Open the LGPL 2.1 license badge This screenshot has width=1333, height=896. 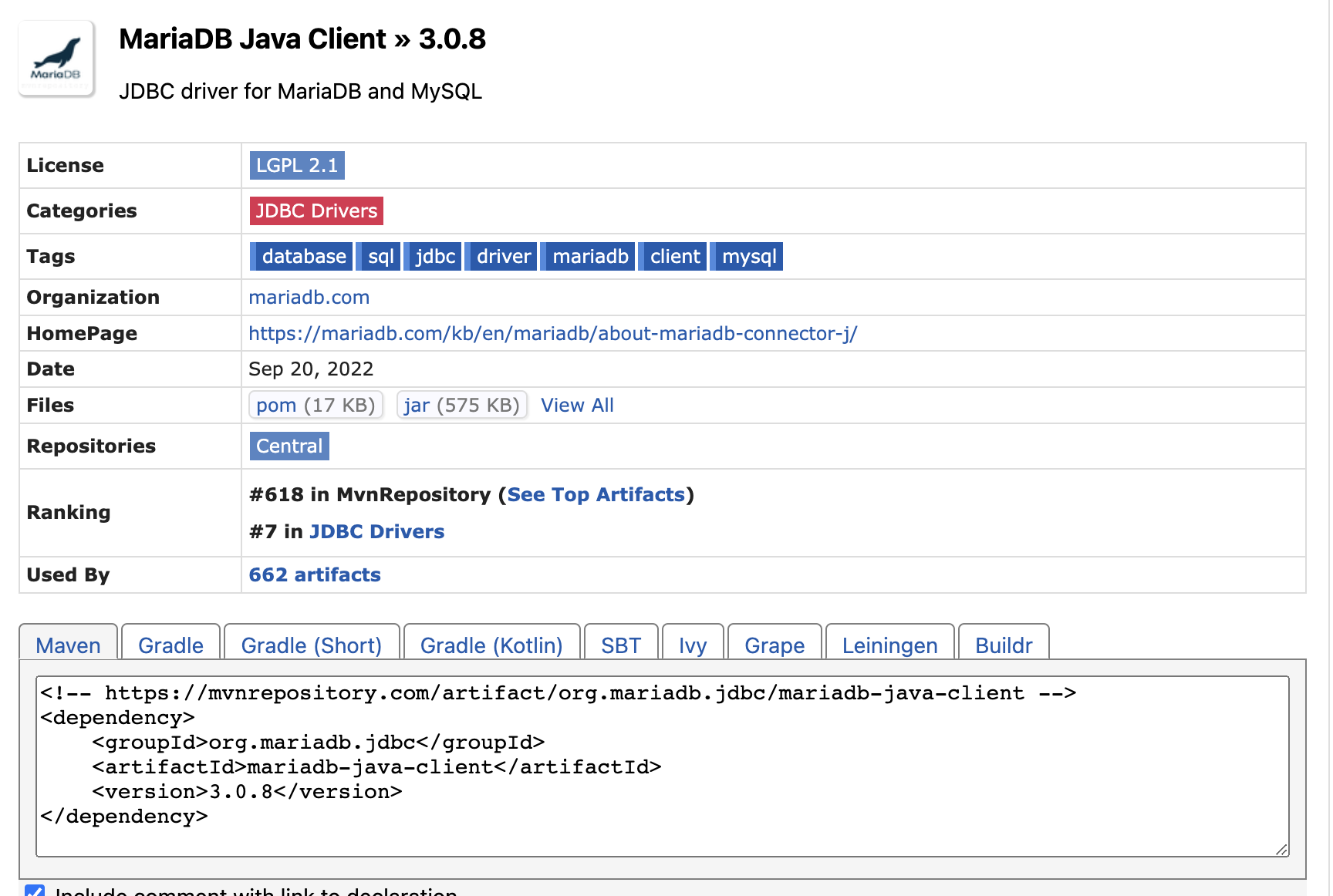tap(297, 165)
